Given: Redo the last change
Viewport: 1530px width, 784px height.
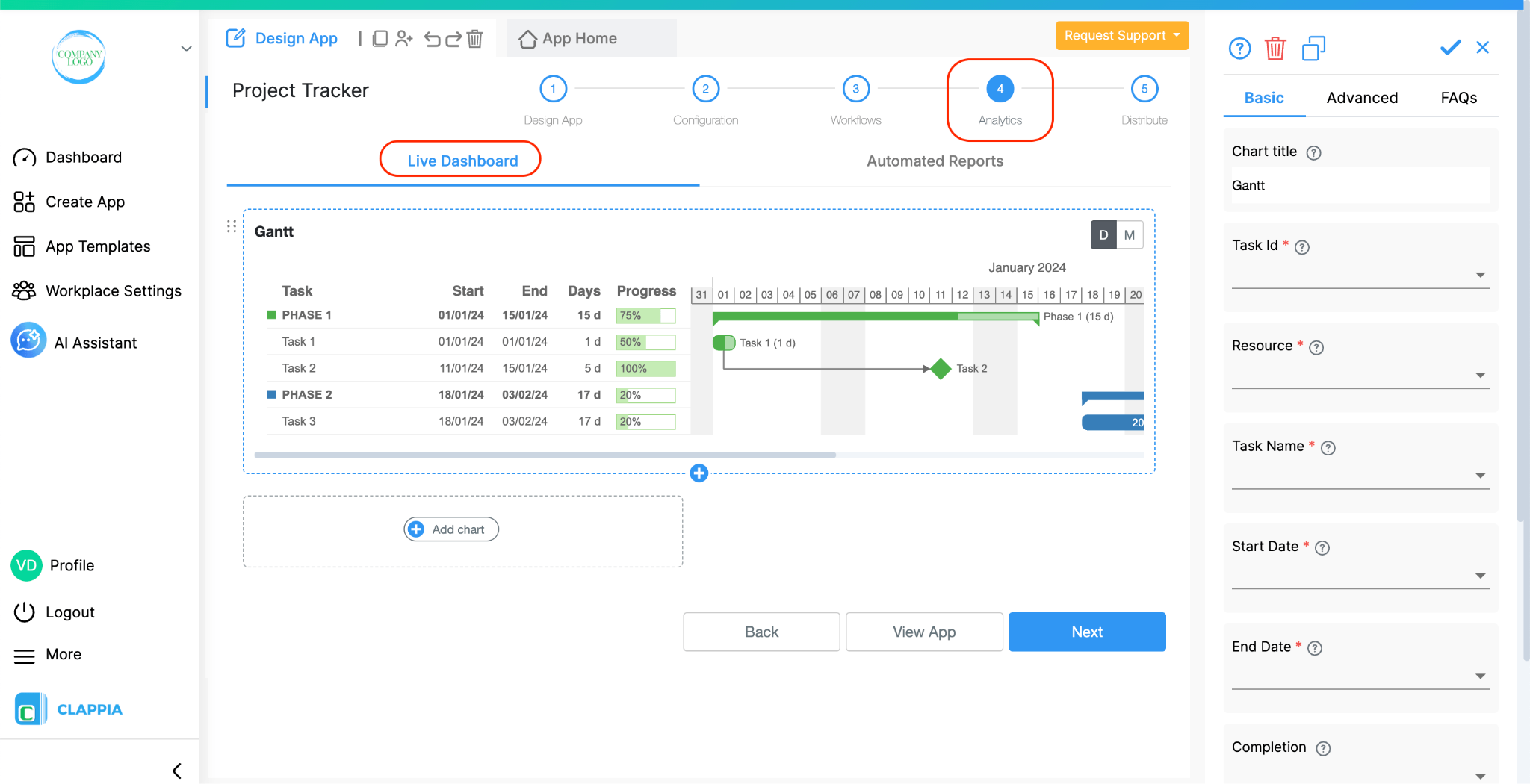Looking at the screenshot, I should pos(453,39).
